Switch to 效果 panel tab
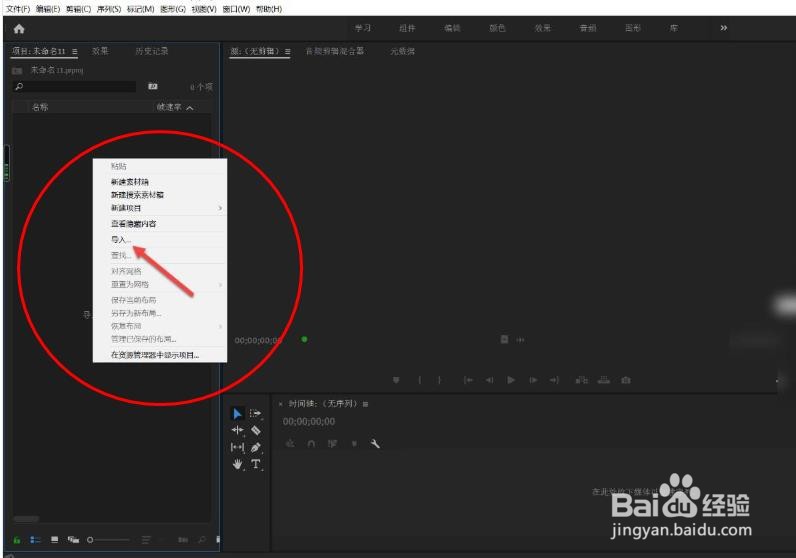Image resolution: width=796 pixels, height=558 pixels. (100, 51)
